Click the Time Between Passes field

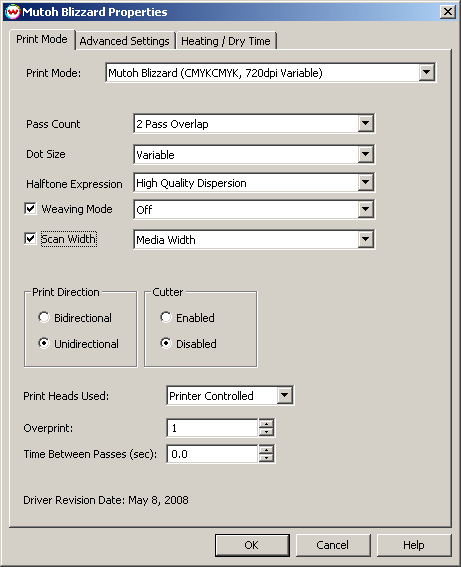[x=212, y=454]
